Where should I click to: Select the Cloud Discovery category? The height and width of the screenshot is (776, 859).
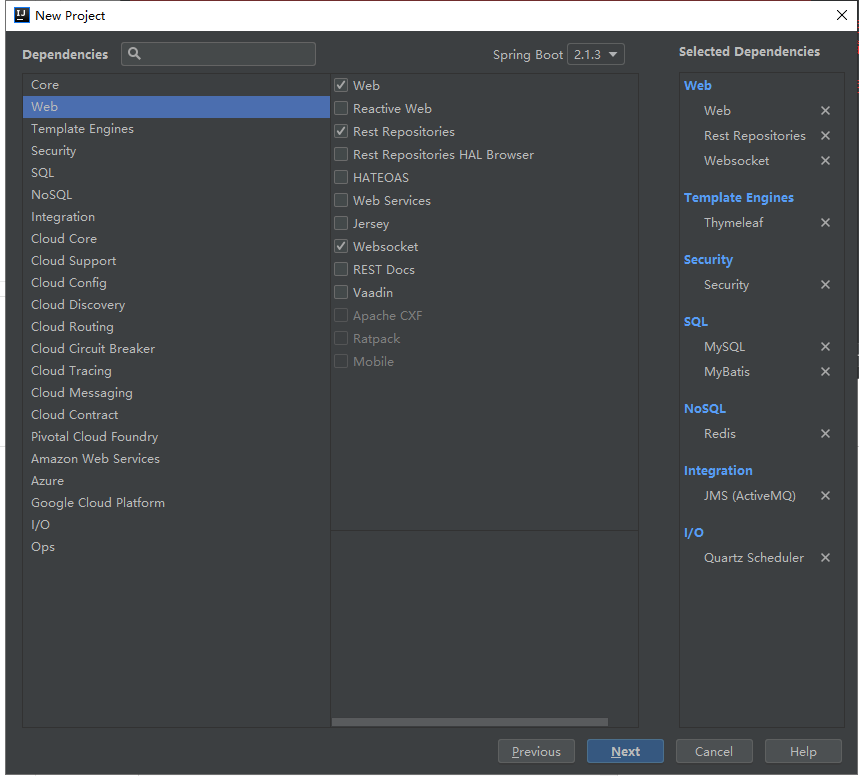tap(176, 305)
